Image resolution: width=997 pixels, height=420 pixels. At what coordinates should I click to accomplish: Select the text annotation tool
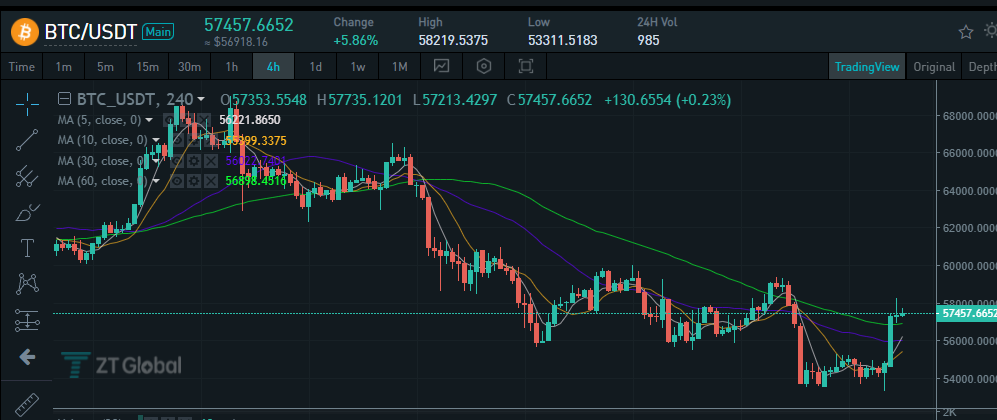pos(27,248)
